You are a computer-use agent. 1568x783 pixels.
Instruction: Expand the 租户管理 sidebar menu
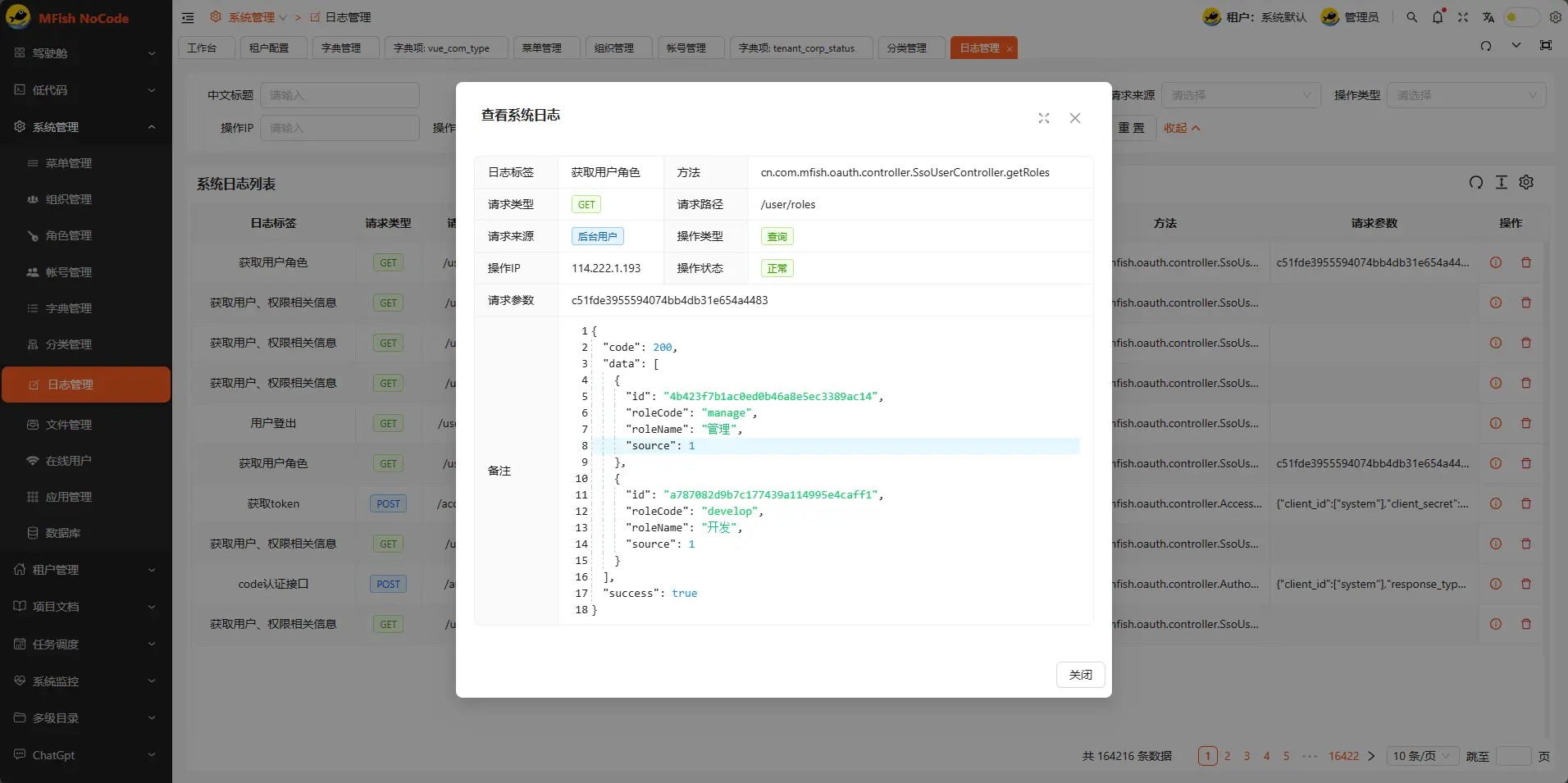click(x=86, y=570)
